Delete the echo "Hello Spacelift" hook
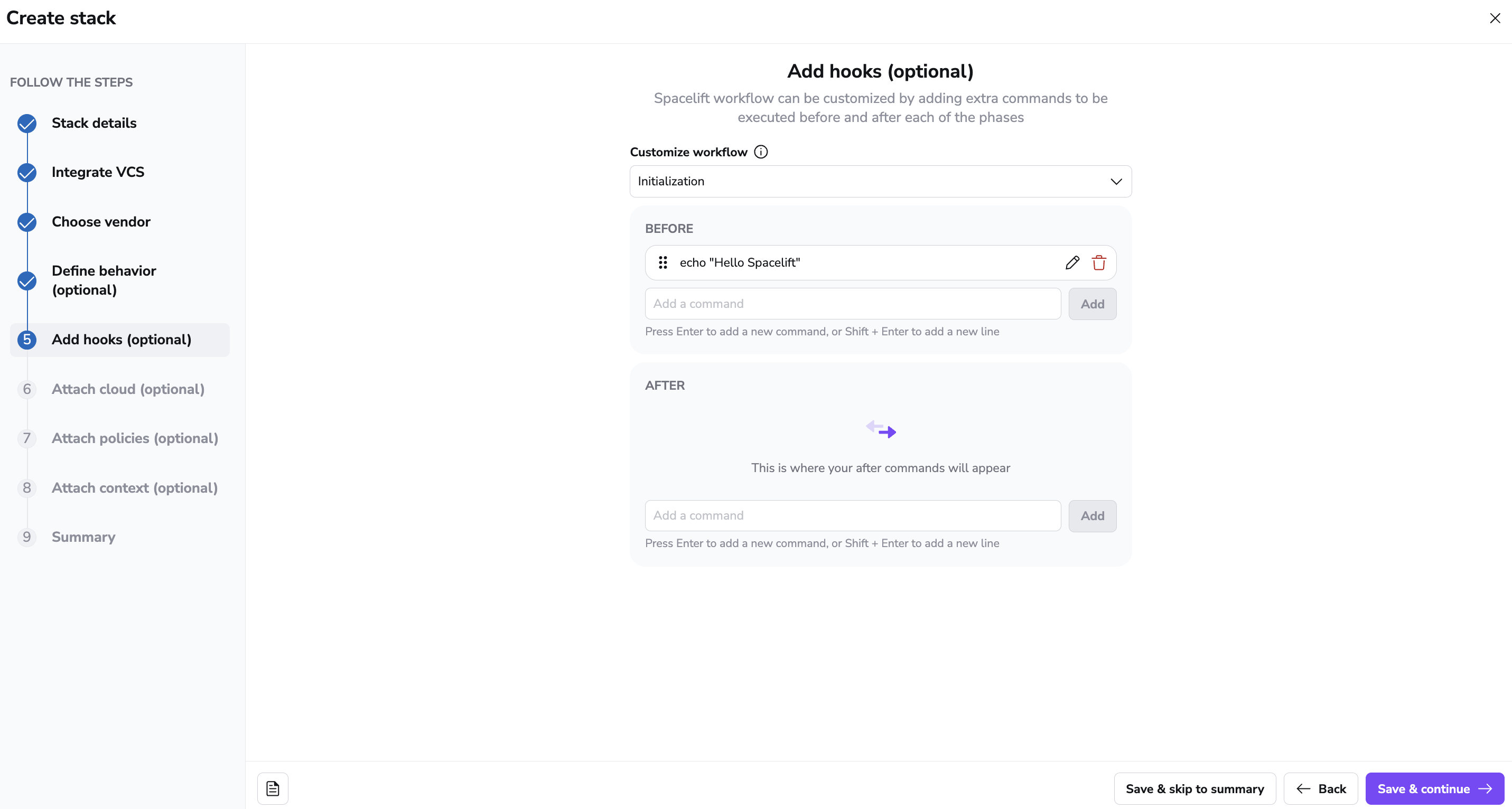This screenshot has height=809, width=1512. [1099, 263]
